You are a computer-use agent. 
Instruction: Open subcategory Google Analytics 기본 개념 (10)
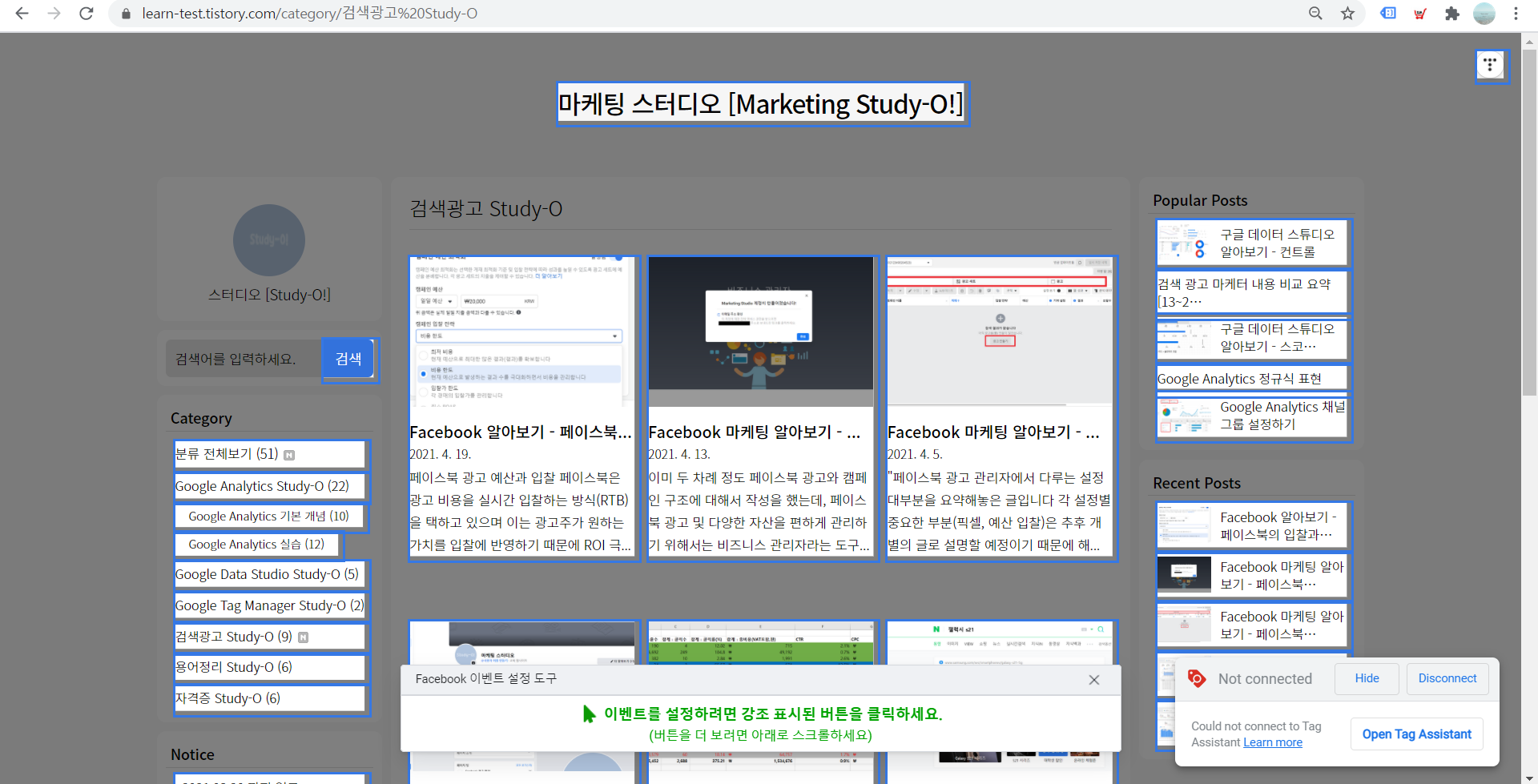point(269,517)
